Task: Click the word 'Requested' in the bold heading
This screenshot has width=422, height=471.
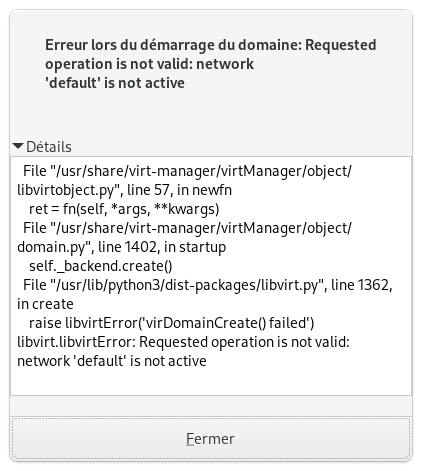Action: (341, 45)
